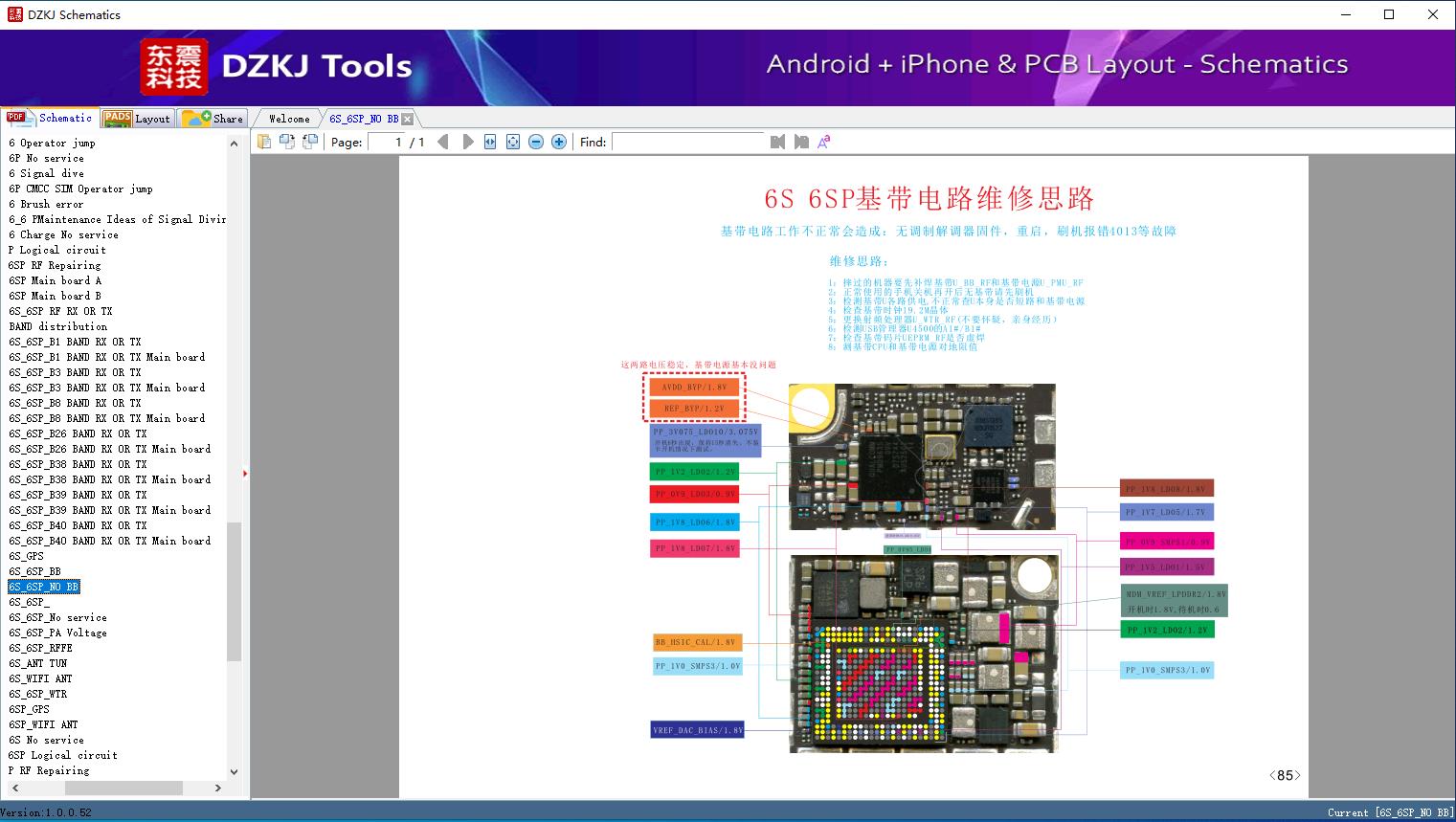Viewport: 1456px width, 822px height.
Task: Select '6P No service' list entry
Action: 46,158
